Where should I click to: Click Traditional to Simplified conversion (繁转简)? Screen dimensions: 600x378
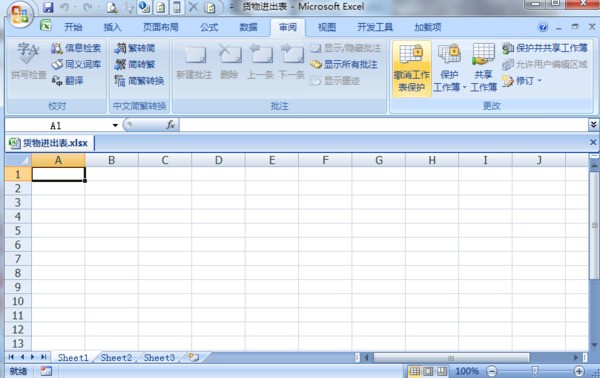tap(135, 48)
